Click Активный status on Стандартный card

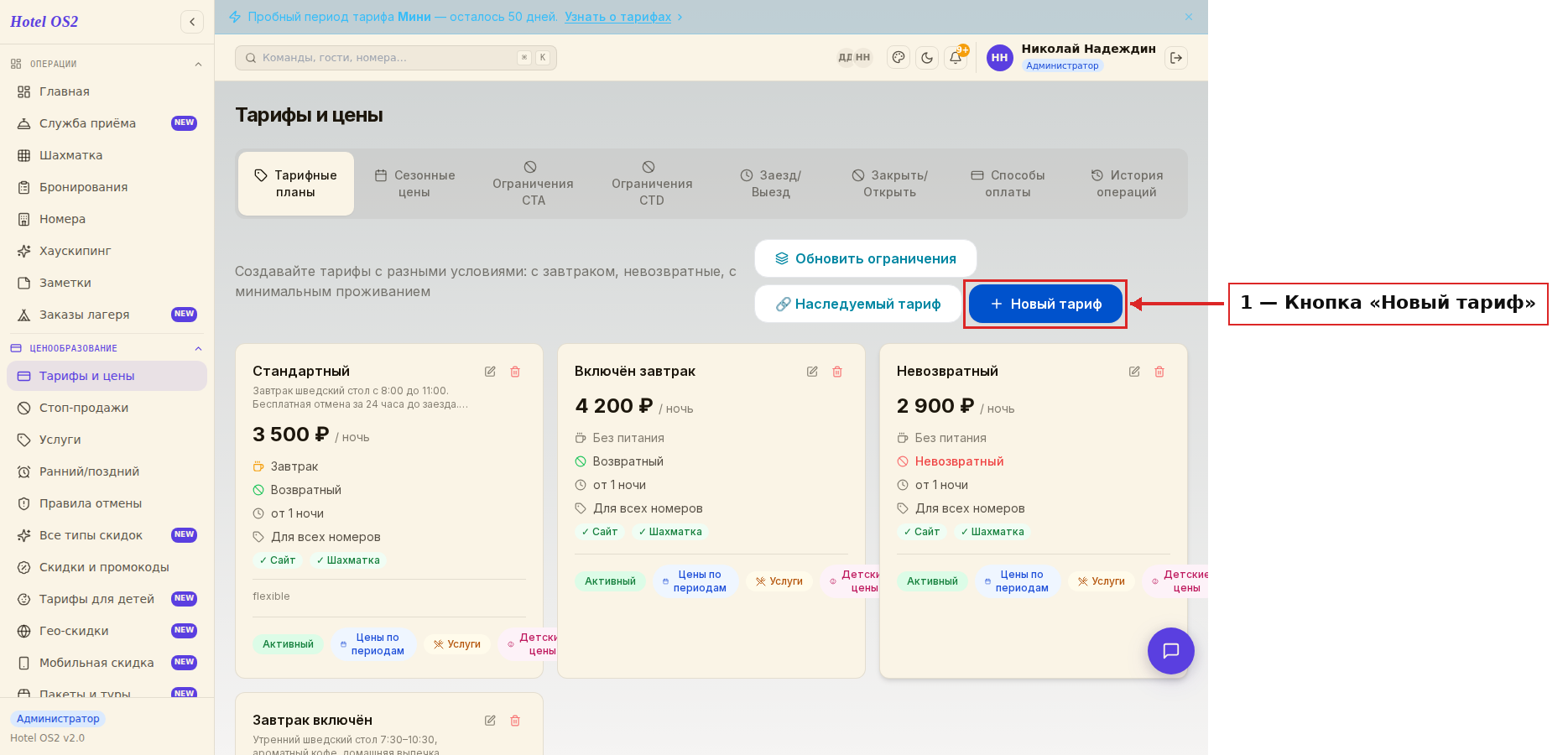[x=288, y=644]
